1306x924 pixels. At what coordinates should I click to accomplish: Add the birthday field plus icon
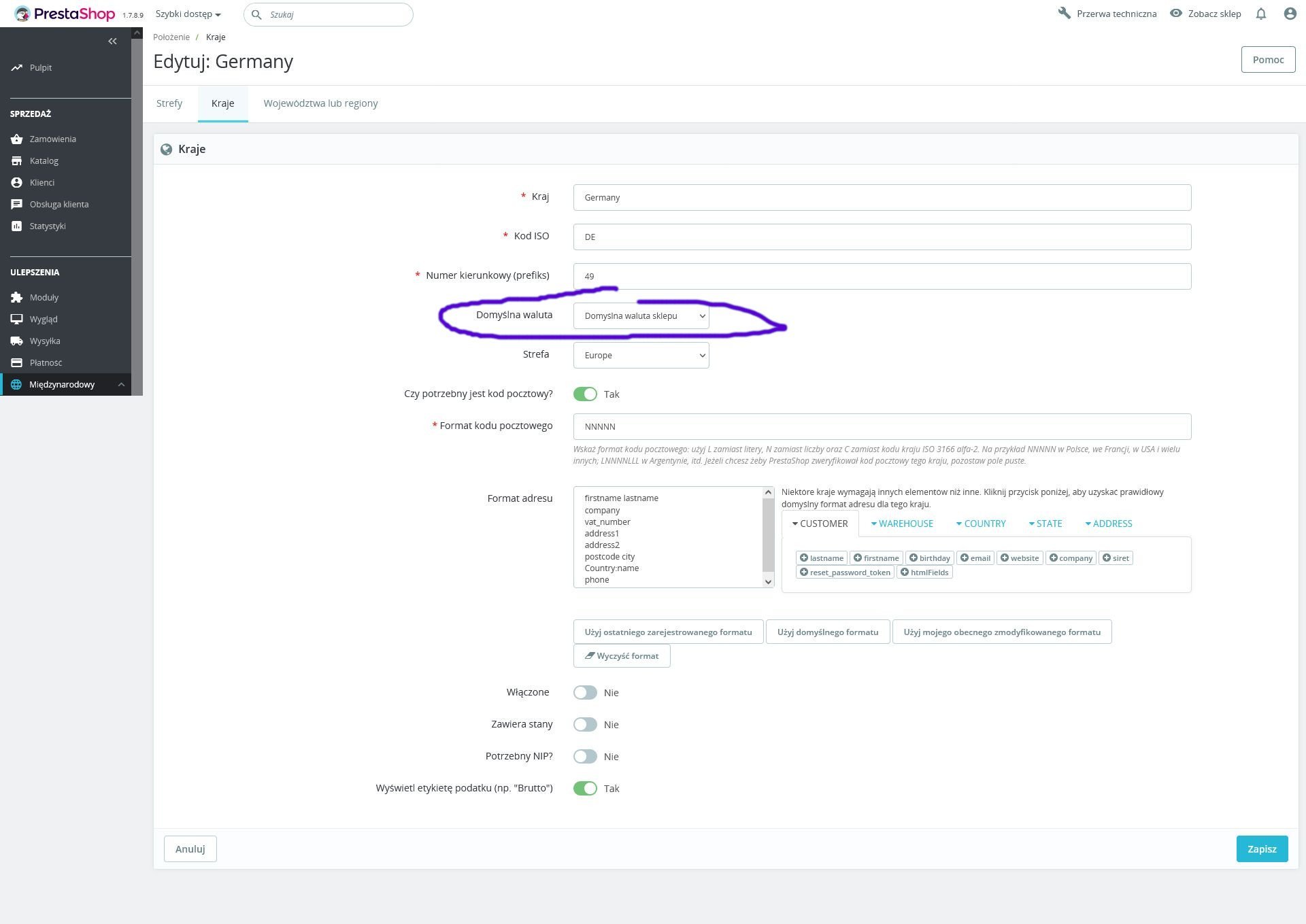913,558
